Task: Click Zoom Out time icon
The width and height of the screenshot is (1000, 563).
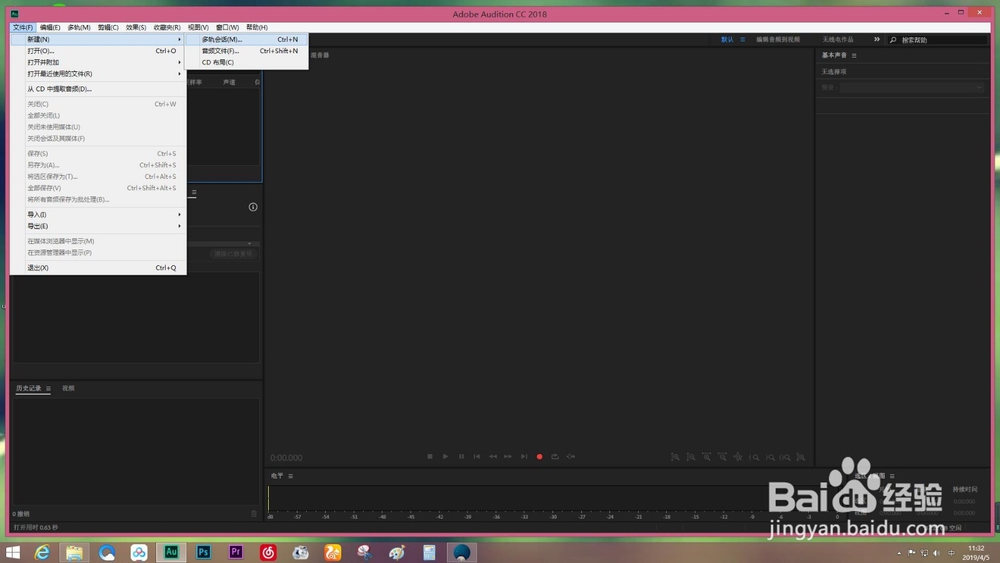Action: click(722, 457)
